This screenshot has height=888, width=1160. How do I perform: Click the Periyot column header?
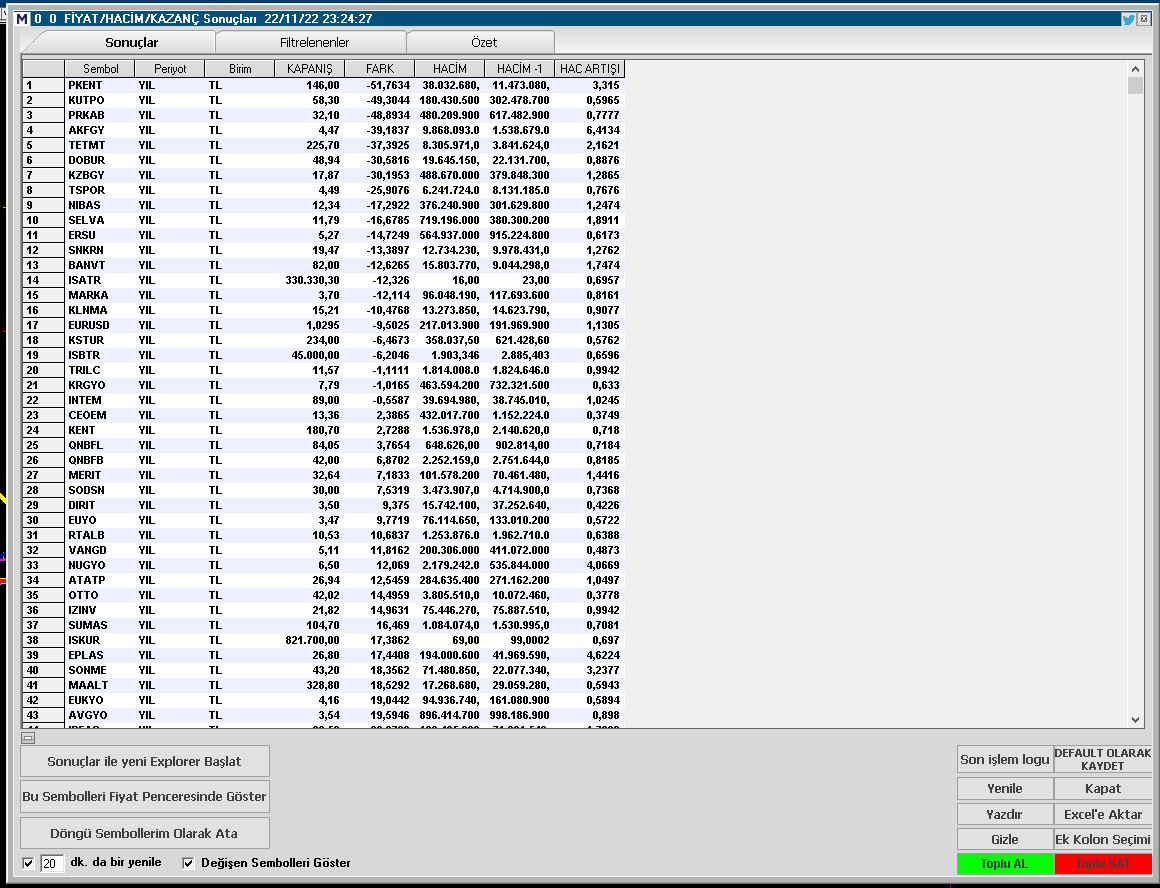pyautogui.click(x=170, y=69)
